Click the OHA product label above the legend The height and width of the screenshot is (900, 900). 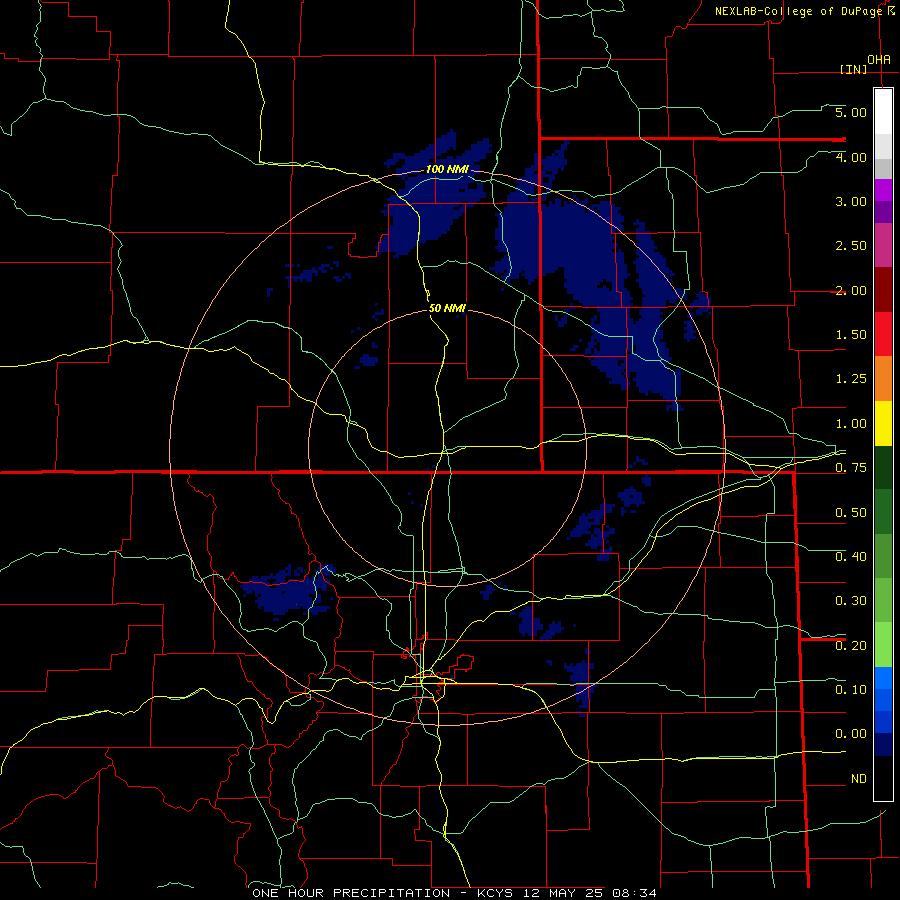(879, 60)
